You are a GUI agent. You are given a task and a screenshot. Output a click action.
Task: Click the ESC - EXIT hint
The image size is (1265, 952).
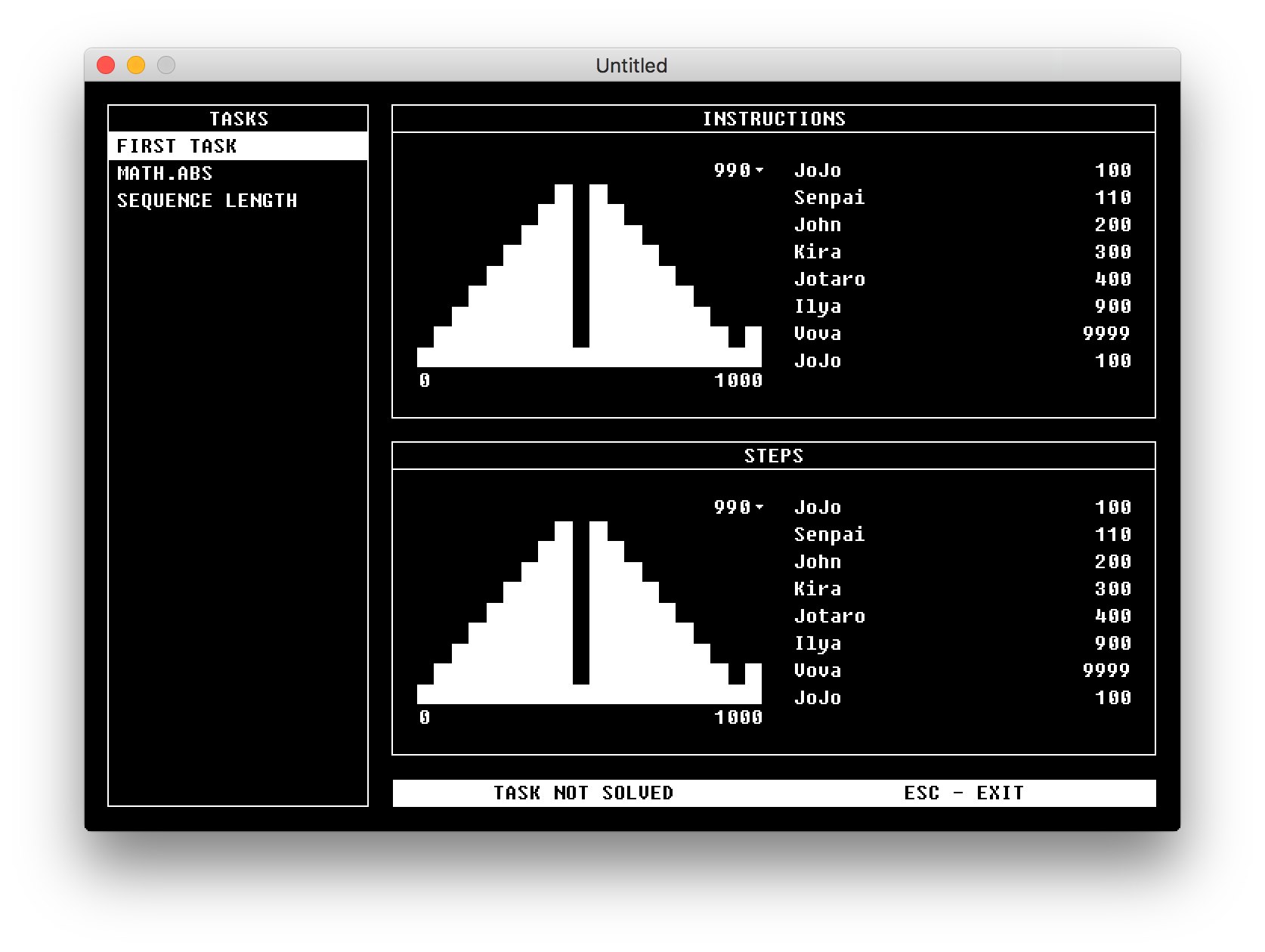(x=963, y=793)
